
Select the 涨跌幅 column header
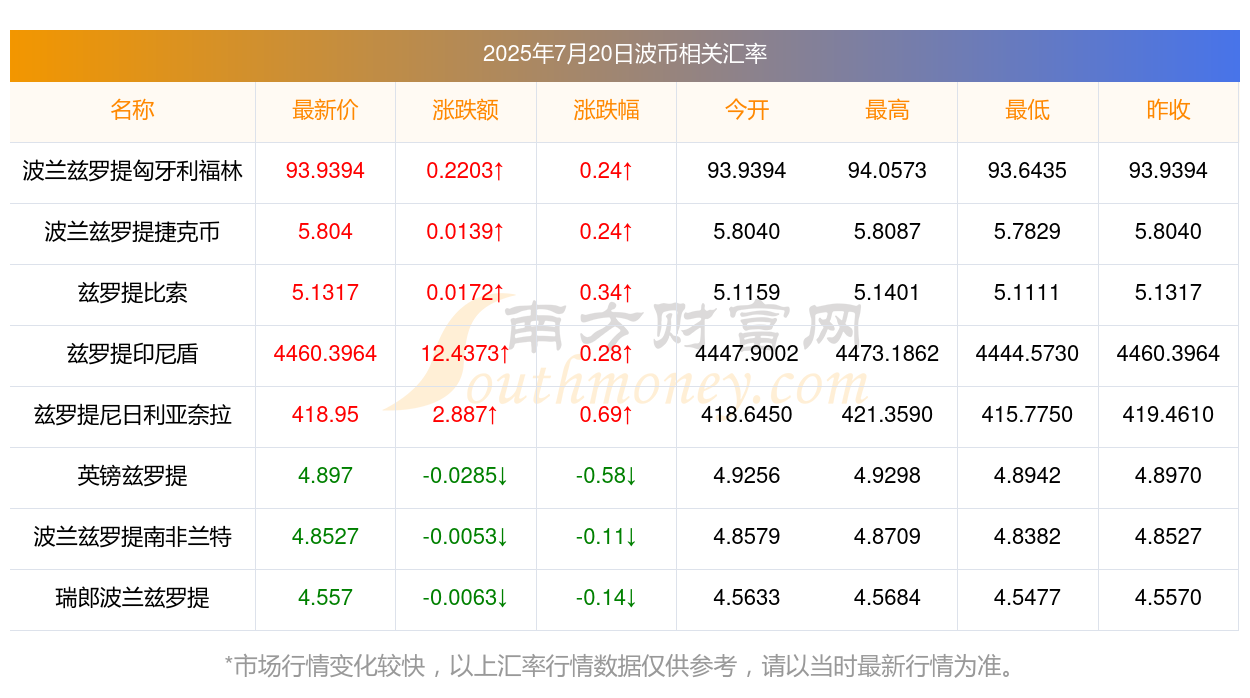tap(606, 110)
